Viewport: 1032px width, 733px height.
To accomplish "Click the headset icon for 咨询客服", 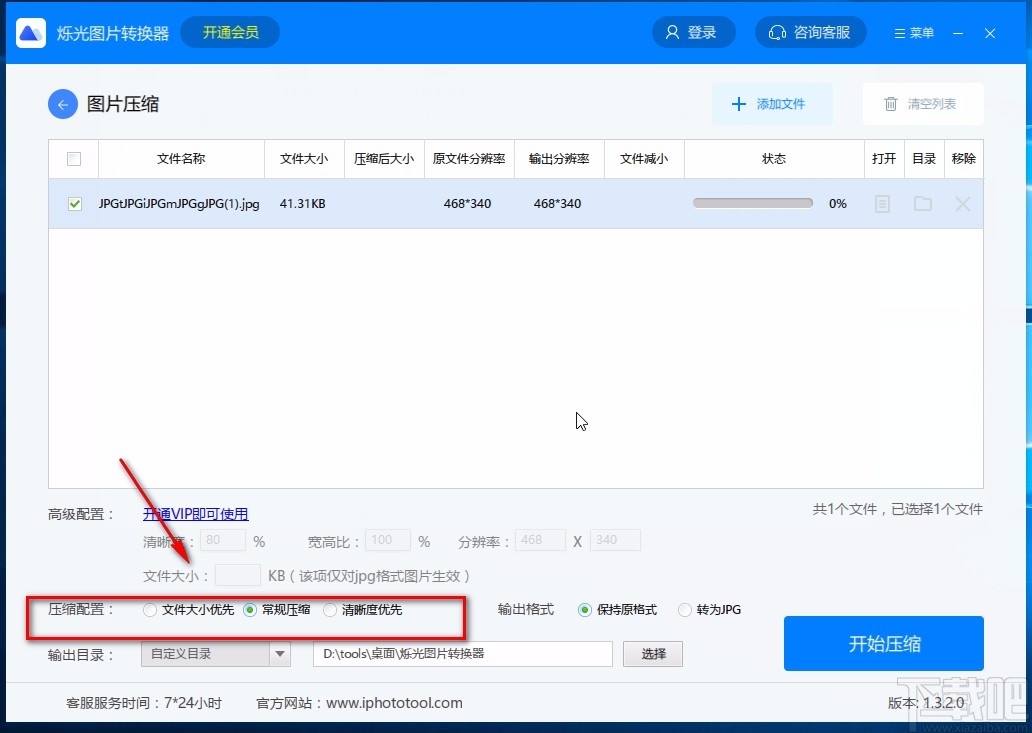I will [x=778, y=32].
